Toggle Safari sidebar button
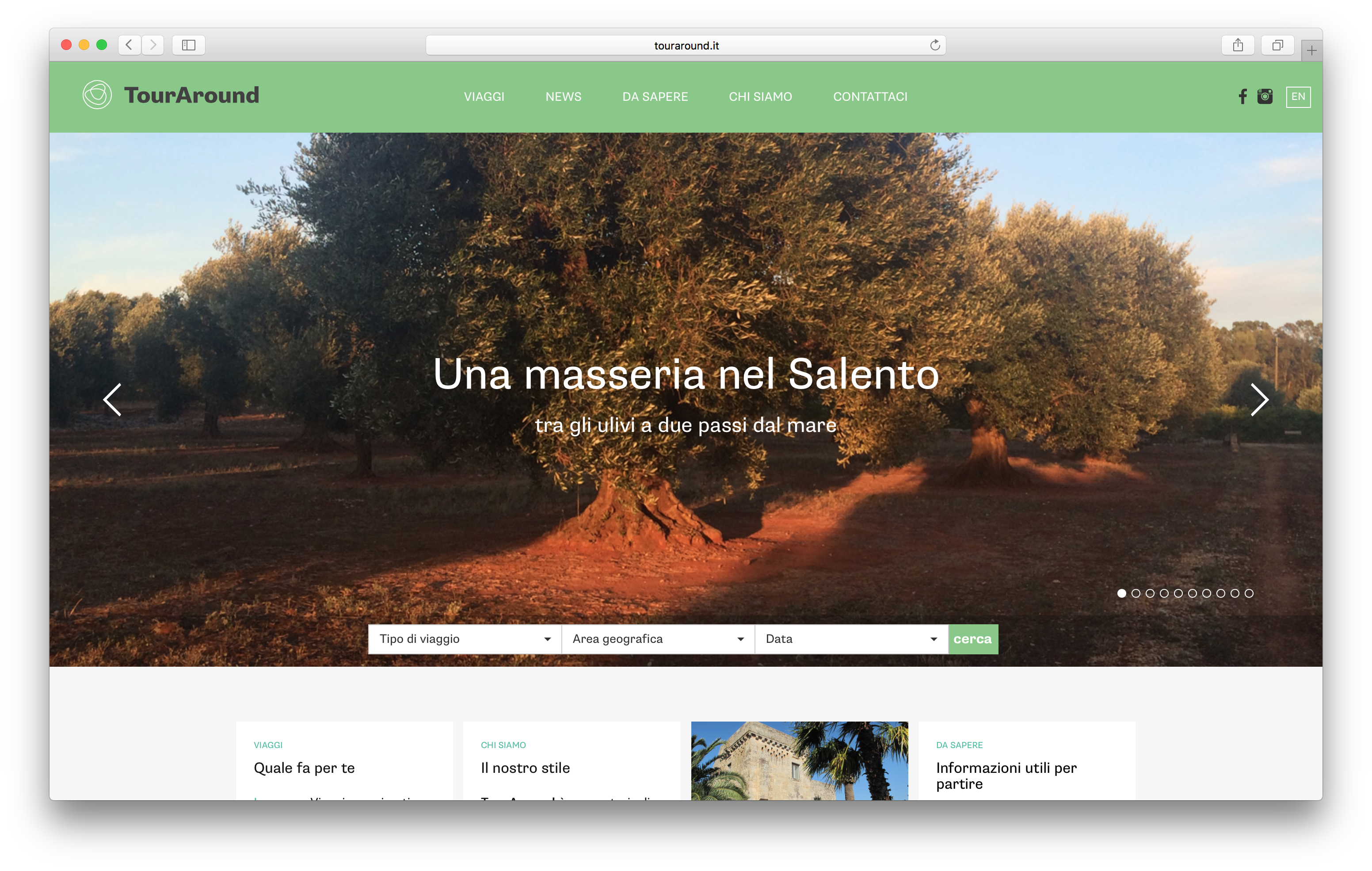Viewport: 1372px width, 871px height. (189, 45)
